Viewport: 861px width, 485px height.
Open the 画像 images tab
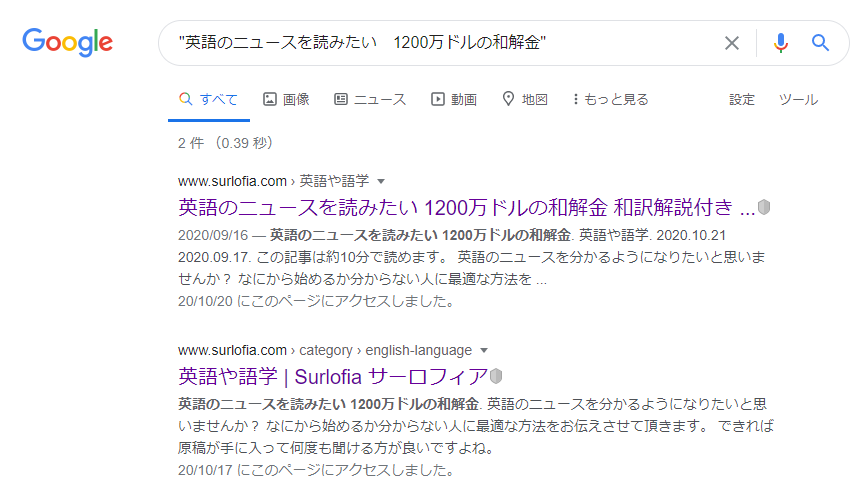click(286, 99)
